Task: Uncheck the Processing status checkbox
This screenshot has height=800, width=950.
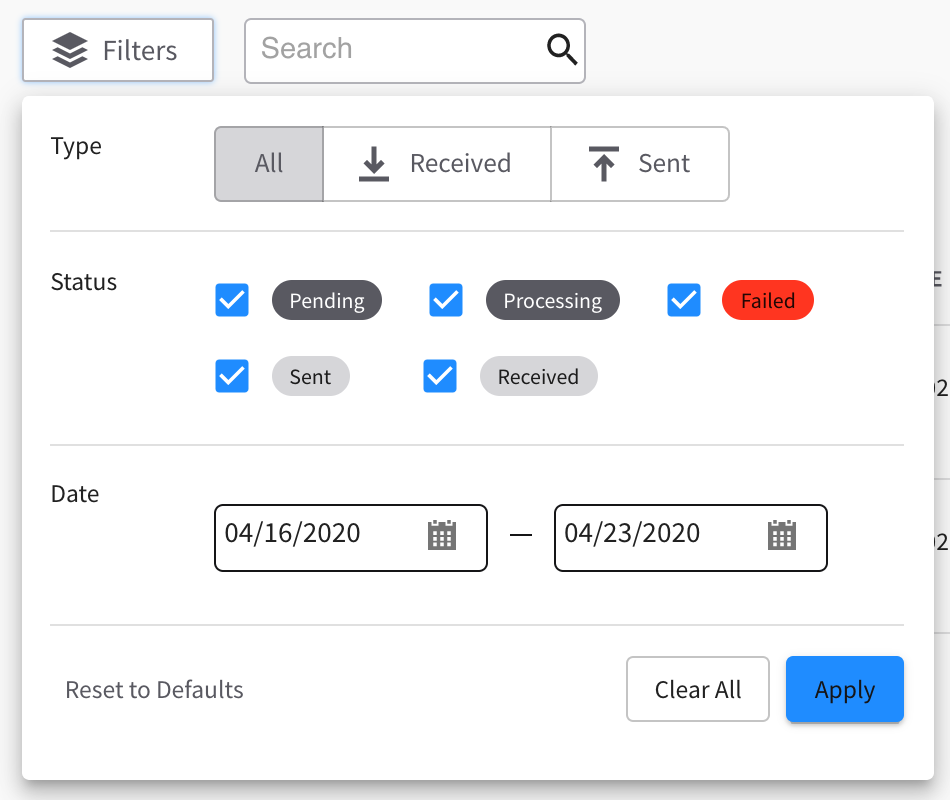Action: pos(446,300)
